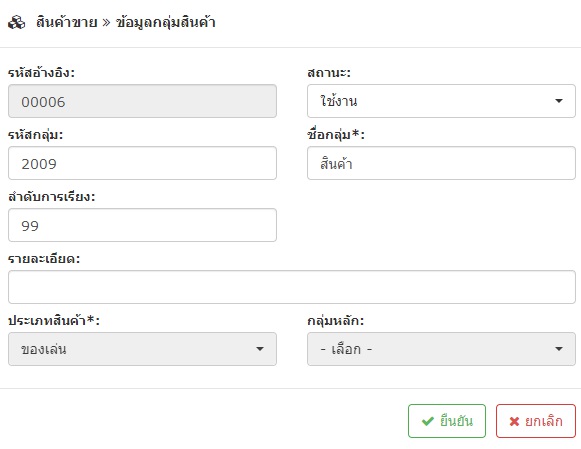
Task: Expand the กลุ่มหลัก '- เลือก -' dropdown
Action: (x=441, y=349)
